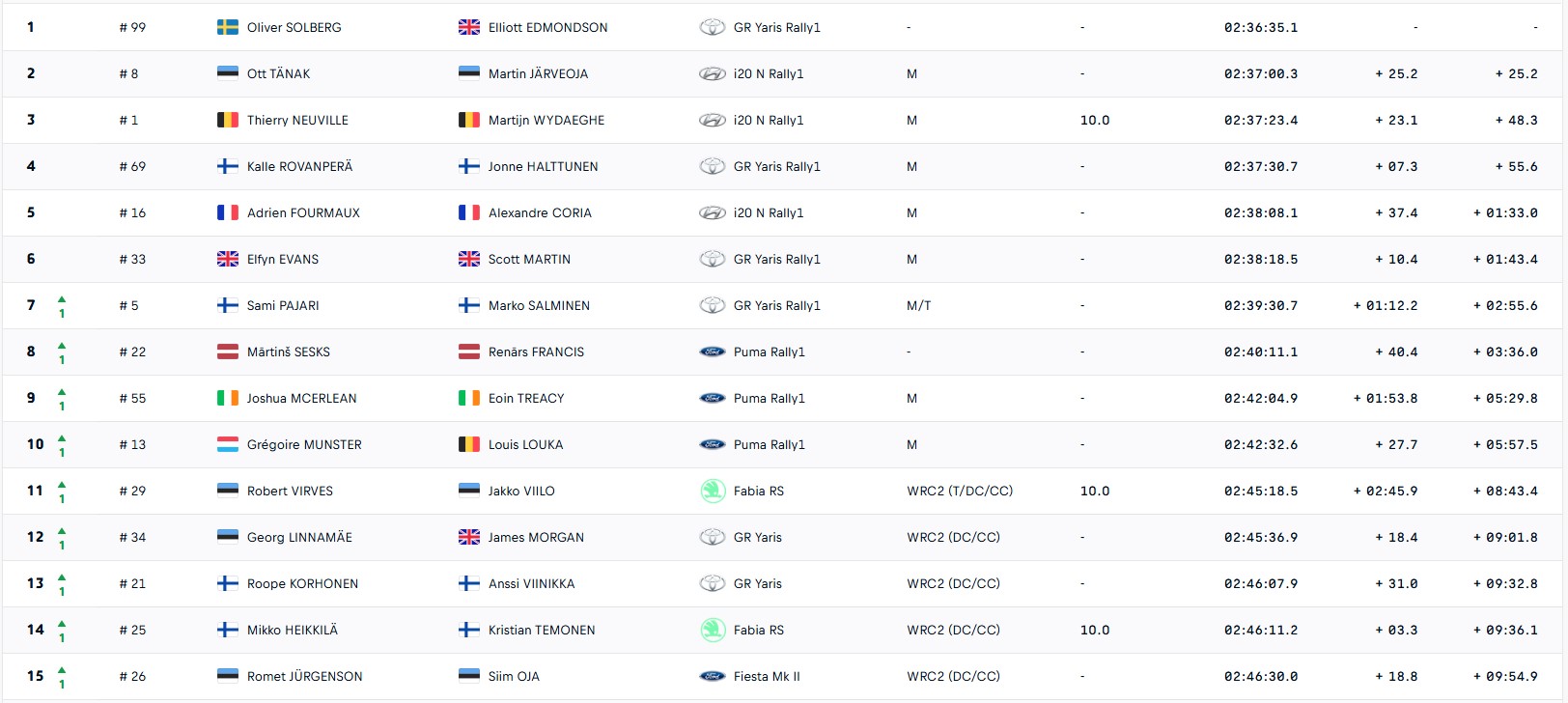The image size is (1568, 703).
Task: Click the Hyundai logo next to Ott TÄNAK's i20
Action: [x=713, y=73]
